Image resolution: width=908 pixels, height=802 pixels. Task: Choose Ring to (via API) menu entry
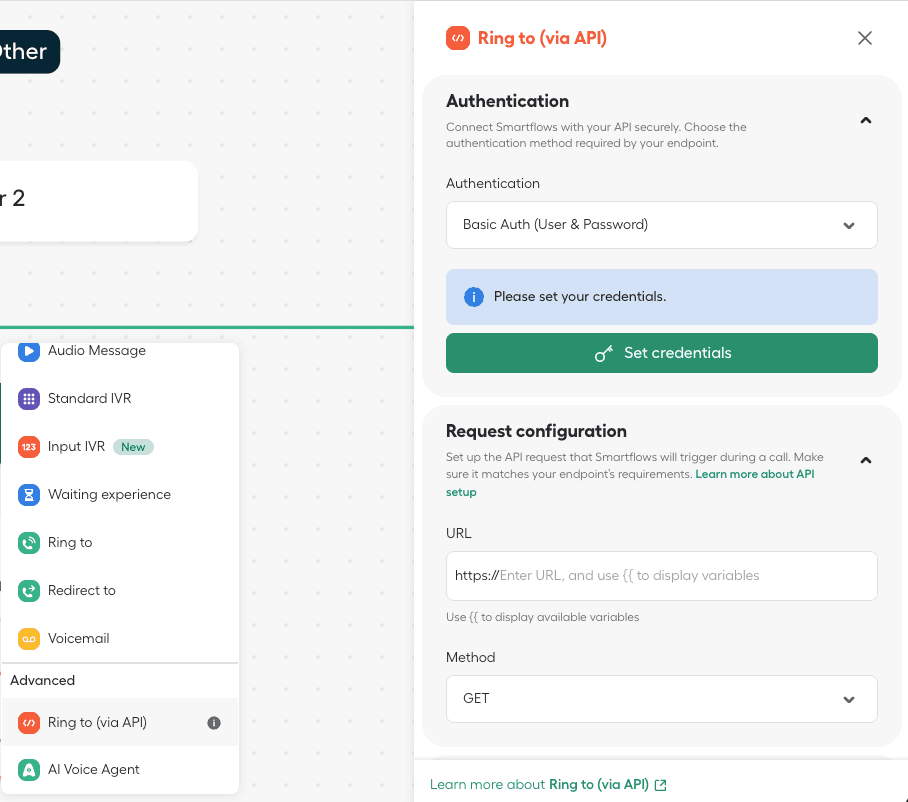tap(98, 723)
